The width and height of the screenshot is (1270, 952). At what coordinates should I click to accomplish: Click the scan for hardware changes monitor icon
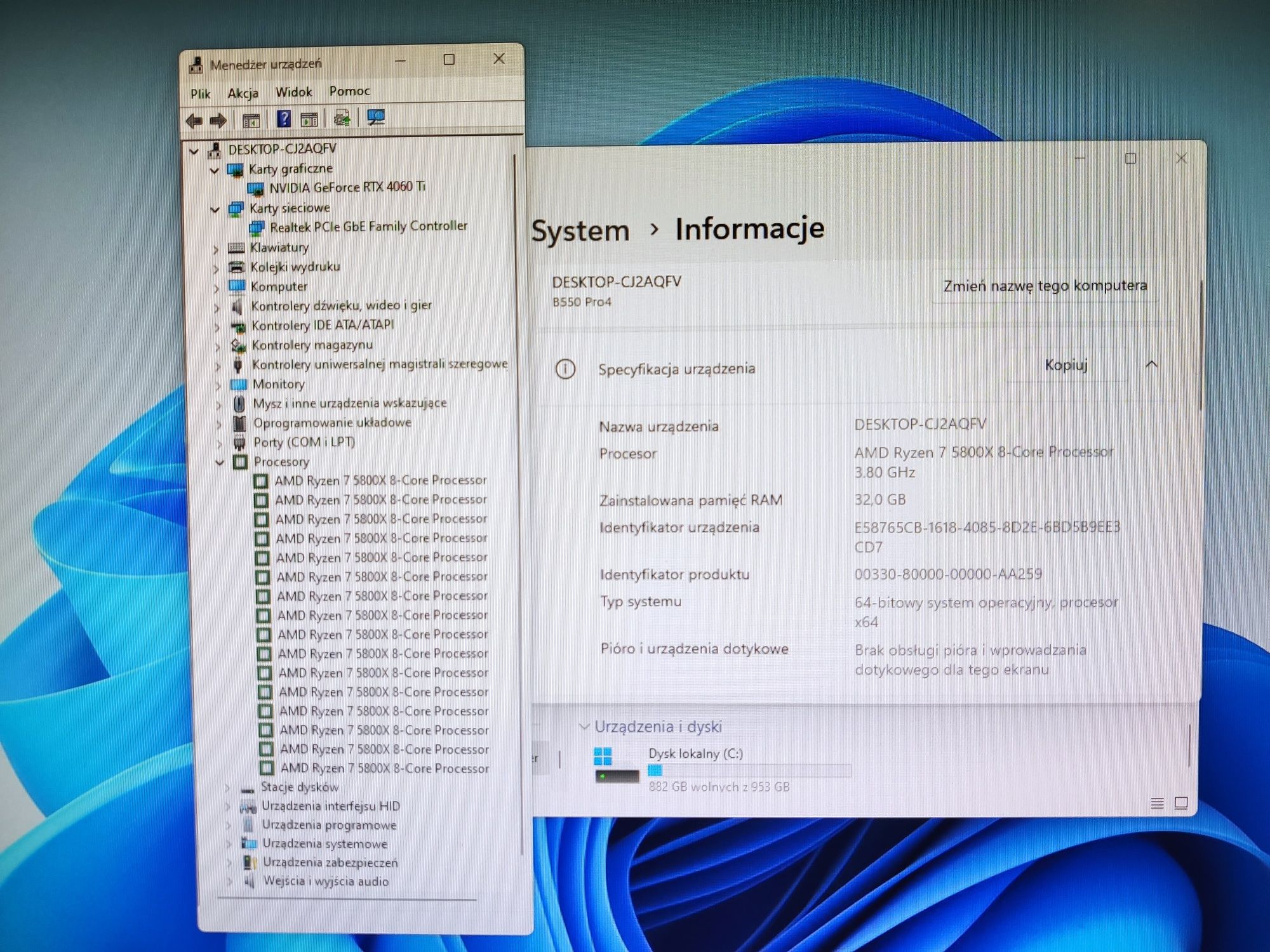pos(376,117)
